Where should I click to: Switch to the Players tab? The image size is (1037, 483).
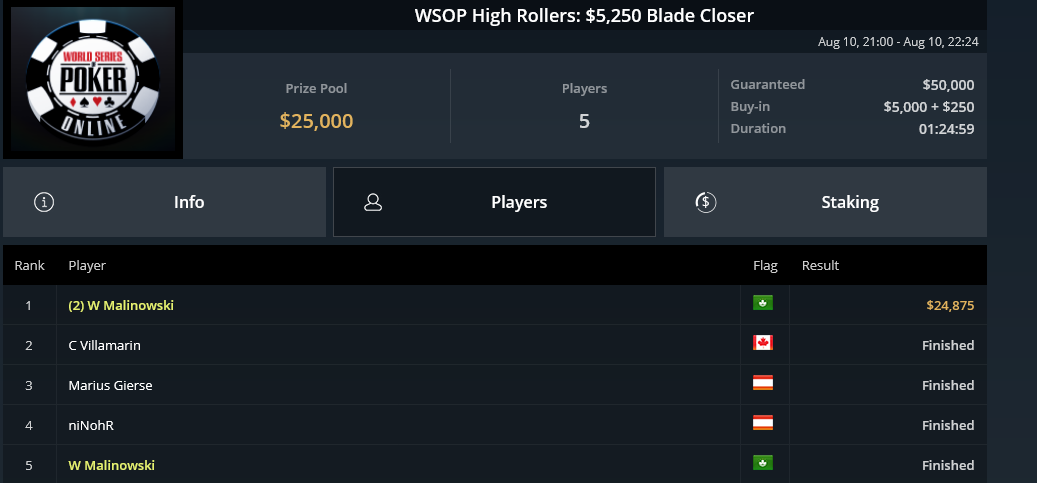click(x=494, y=202)
